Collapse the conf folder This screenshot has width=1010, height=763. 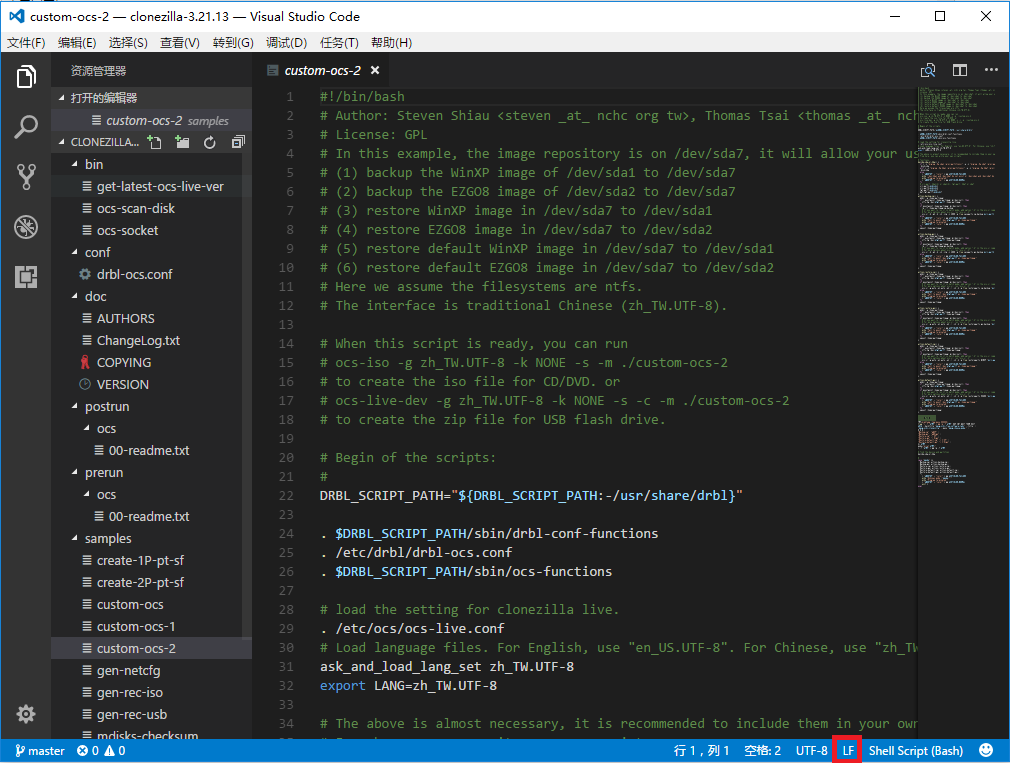click(x=97, y=252)
